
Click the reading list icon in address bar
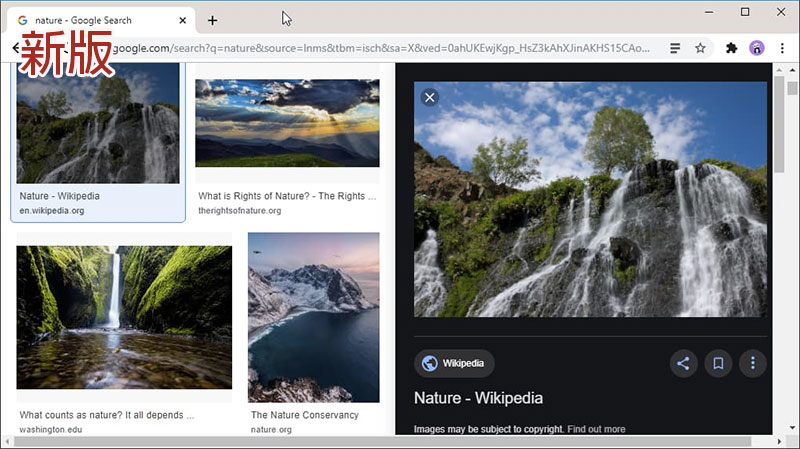[676, 48]
